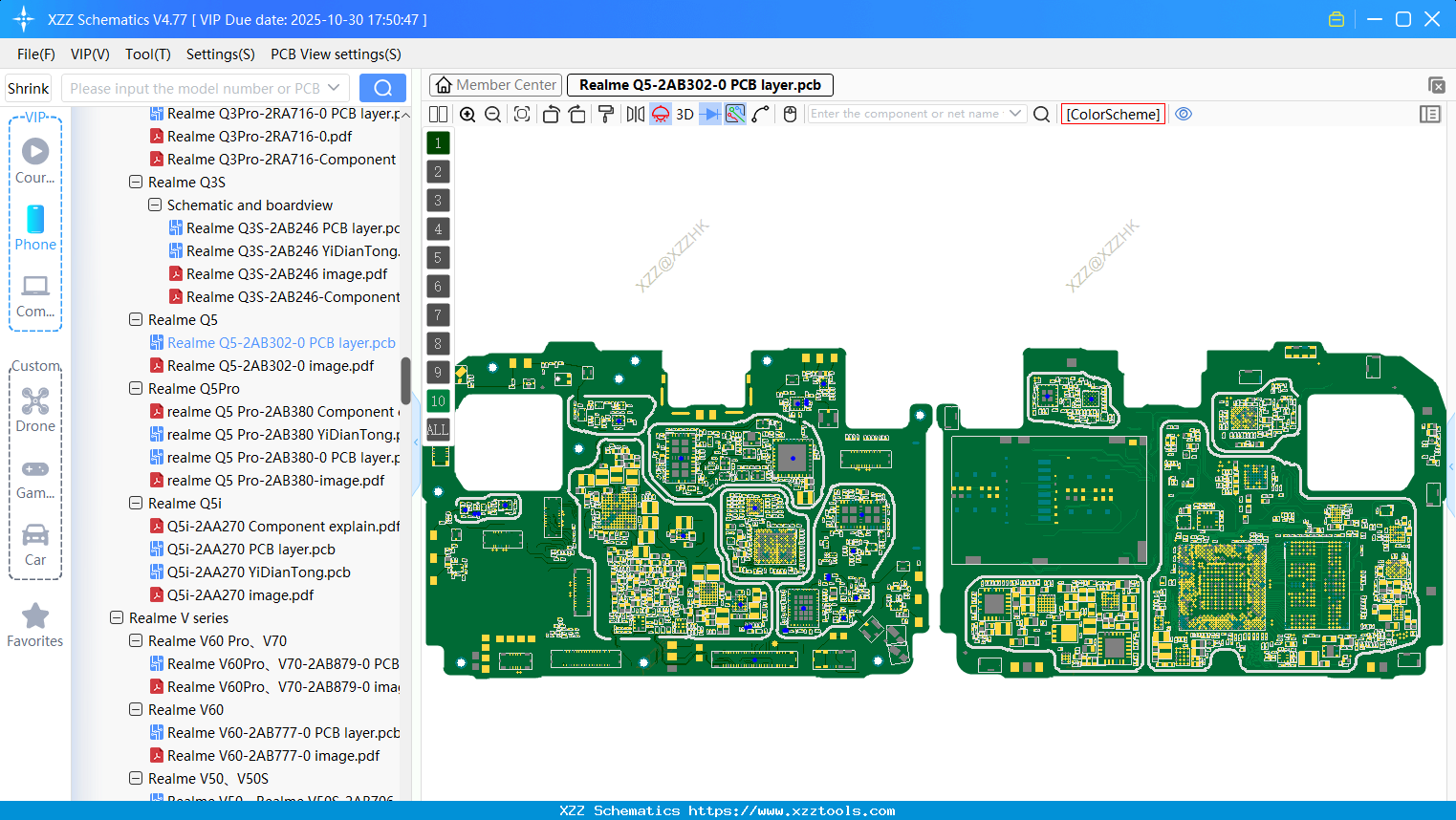Select the Car sidebar category
1456x820 pixels.
35,545
